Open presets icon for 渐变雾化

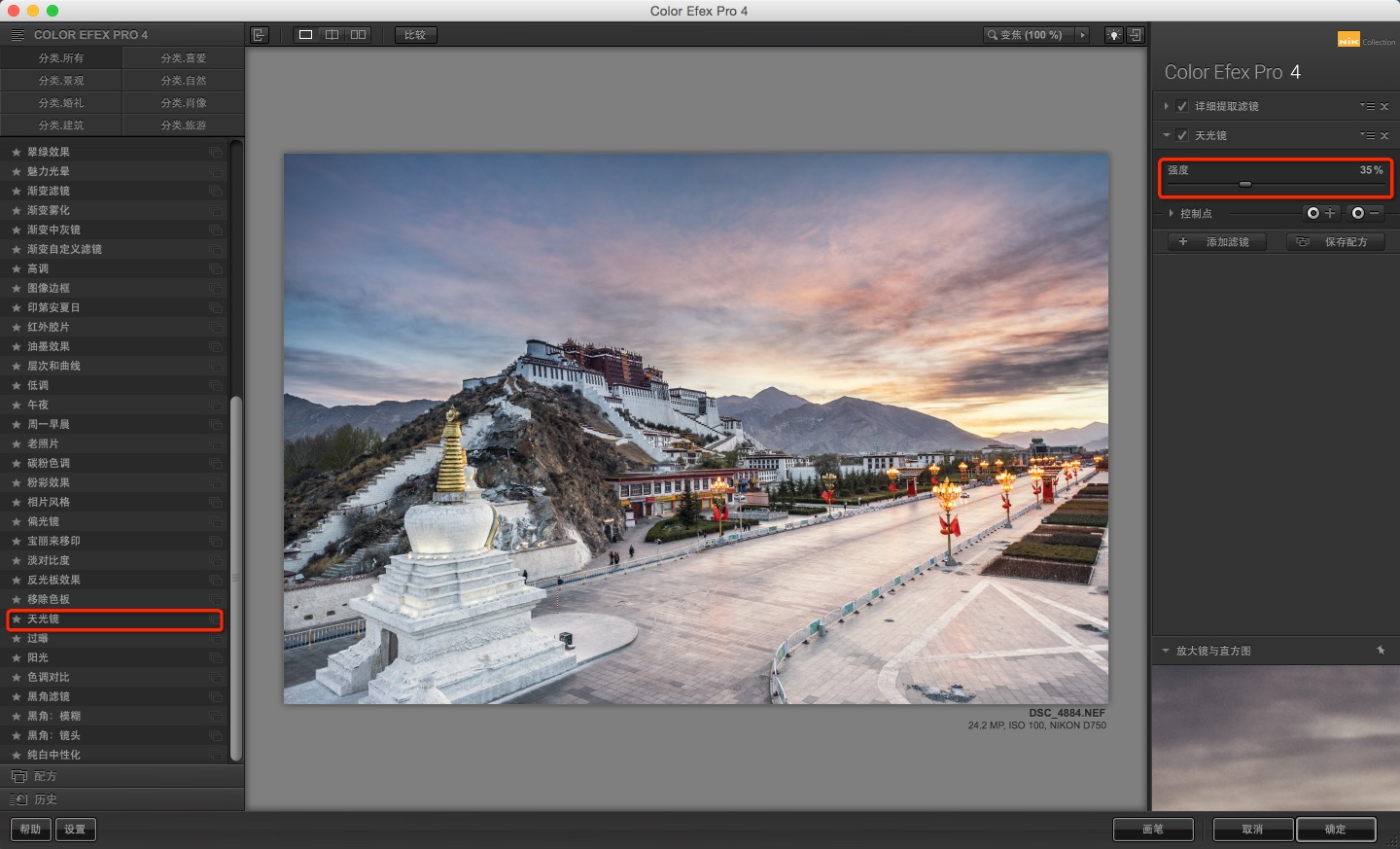click(215, 211)
